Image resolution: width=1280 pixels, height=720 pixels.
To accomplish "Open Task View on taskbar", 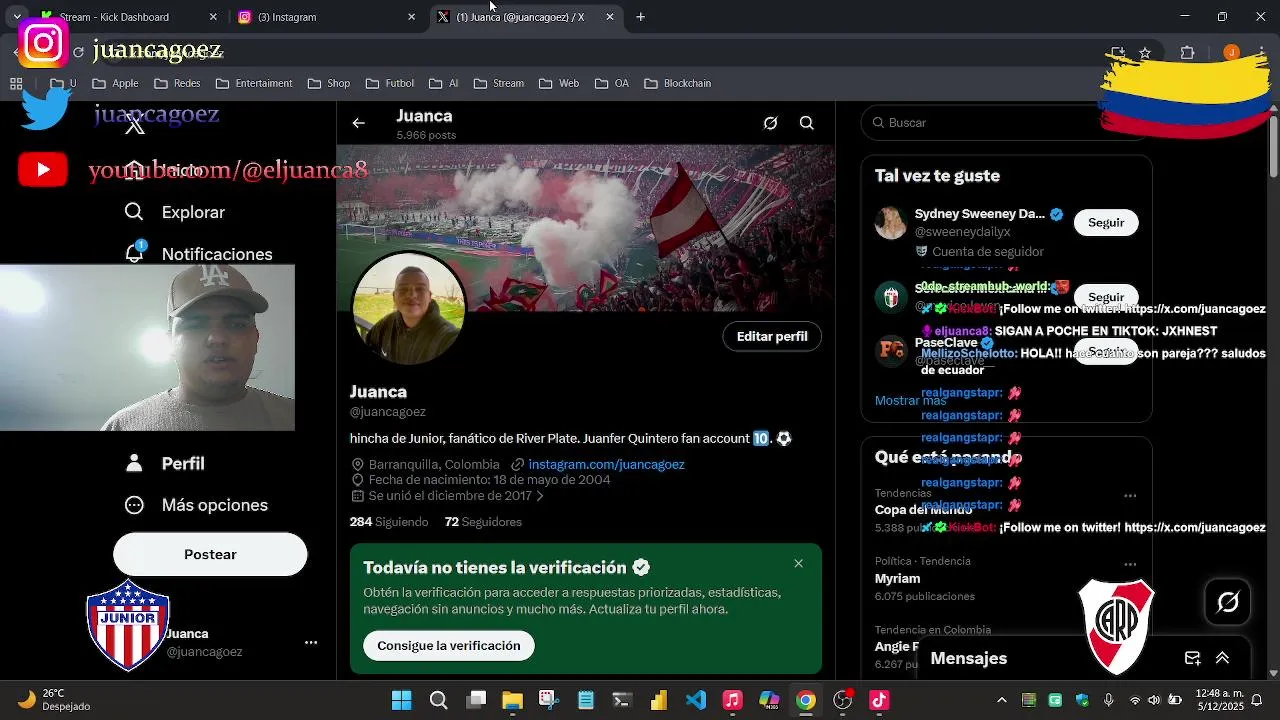I will 476,700.
